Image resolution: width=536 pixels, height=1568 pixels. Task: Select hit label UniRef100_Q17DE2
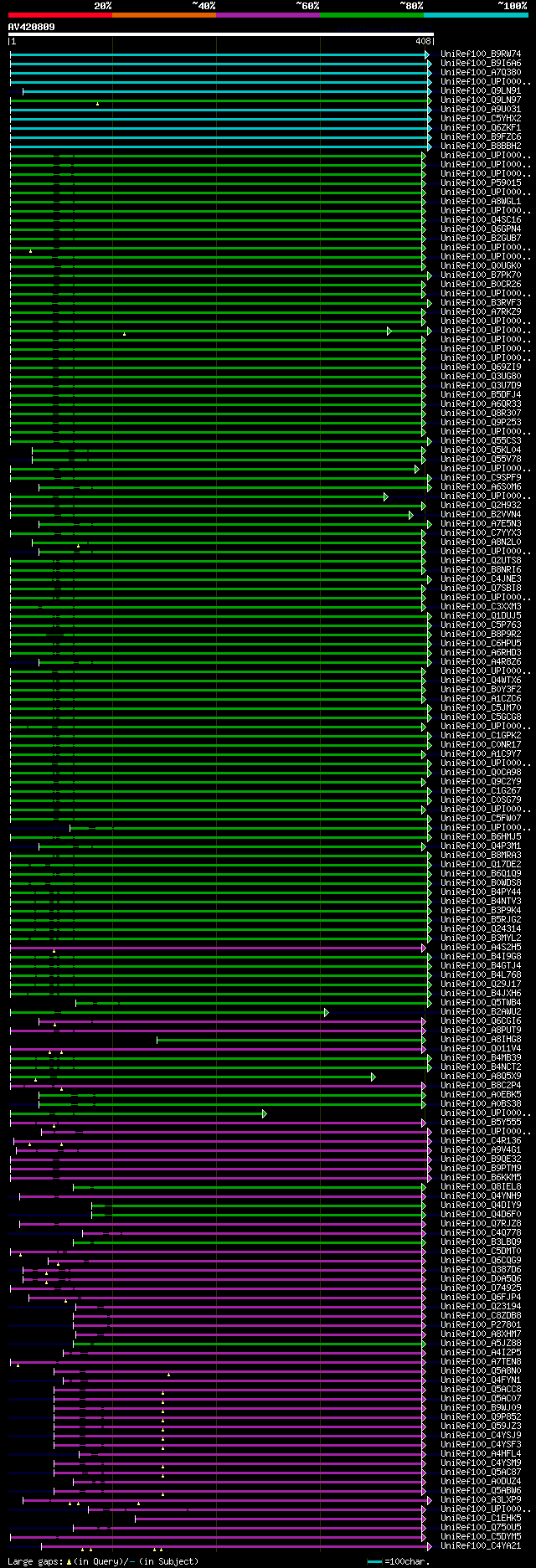tap(481, 865)
